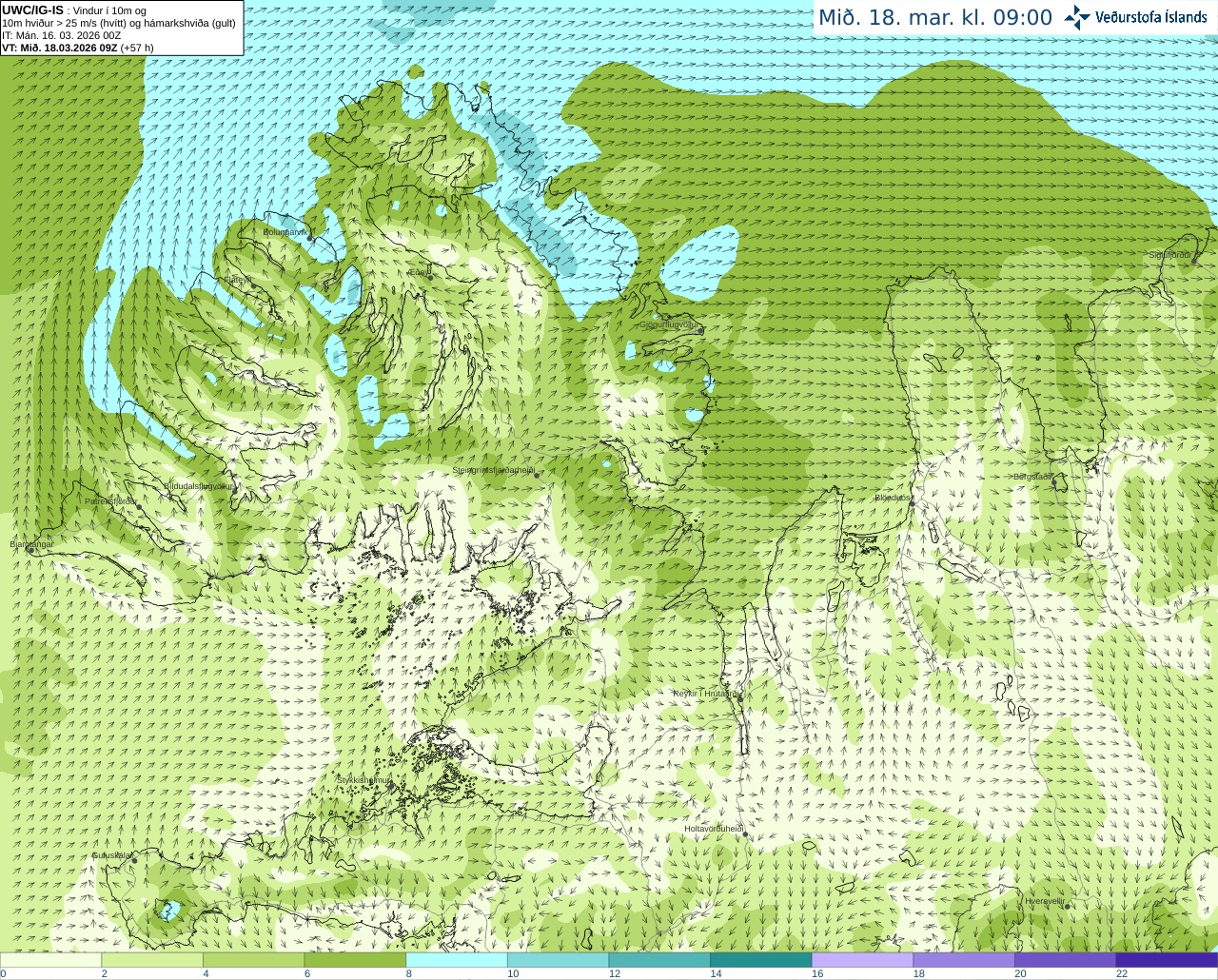Image resolution: width=1218 pixels, height=980 pixels.
Task: Select the Gufuskálar station label
Action: (111, 855)
